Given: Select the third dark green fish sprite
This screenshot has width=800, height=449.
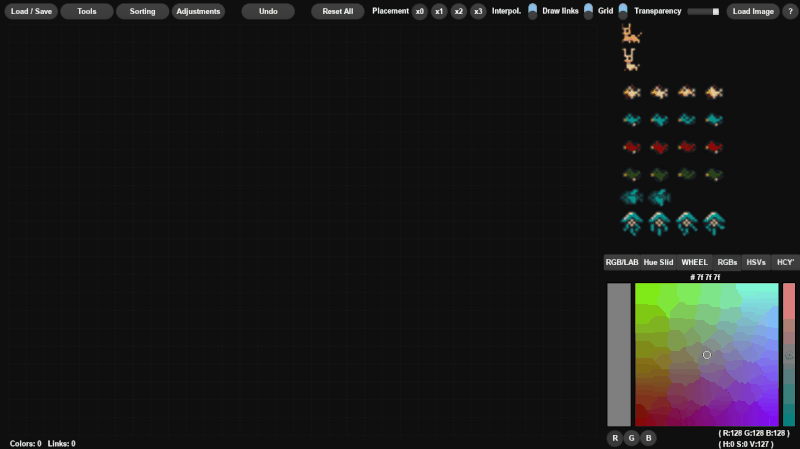Looking at the screenshot, I should pyautogui.click(x=687, y=174).
